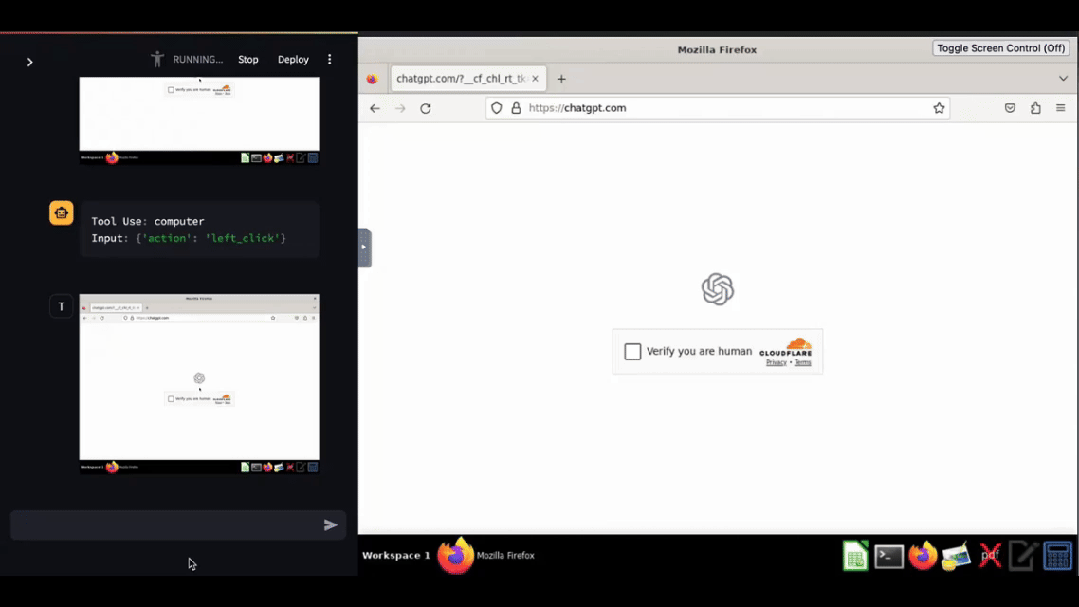Bookmark this page with star icon
Screen dimensions: 1079x607
click(939, 108)
